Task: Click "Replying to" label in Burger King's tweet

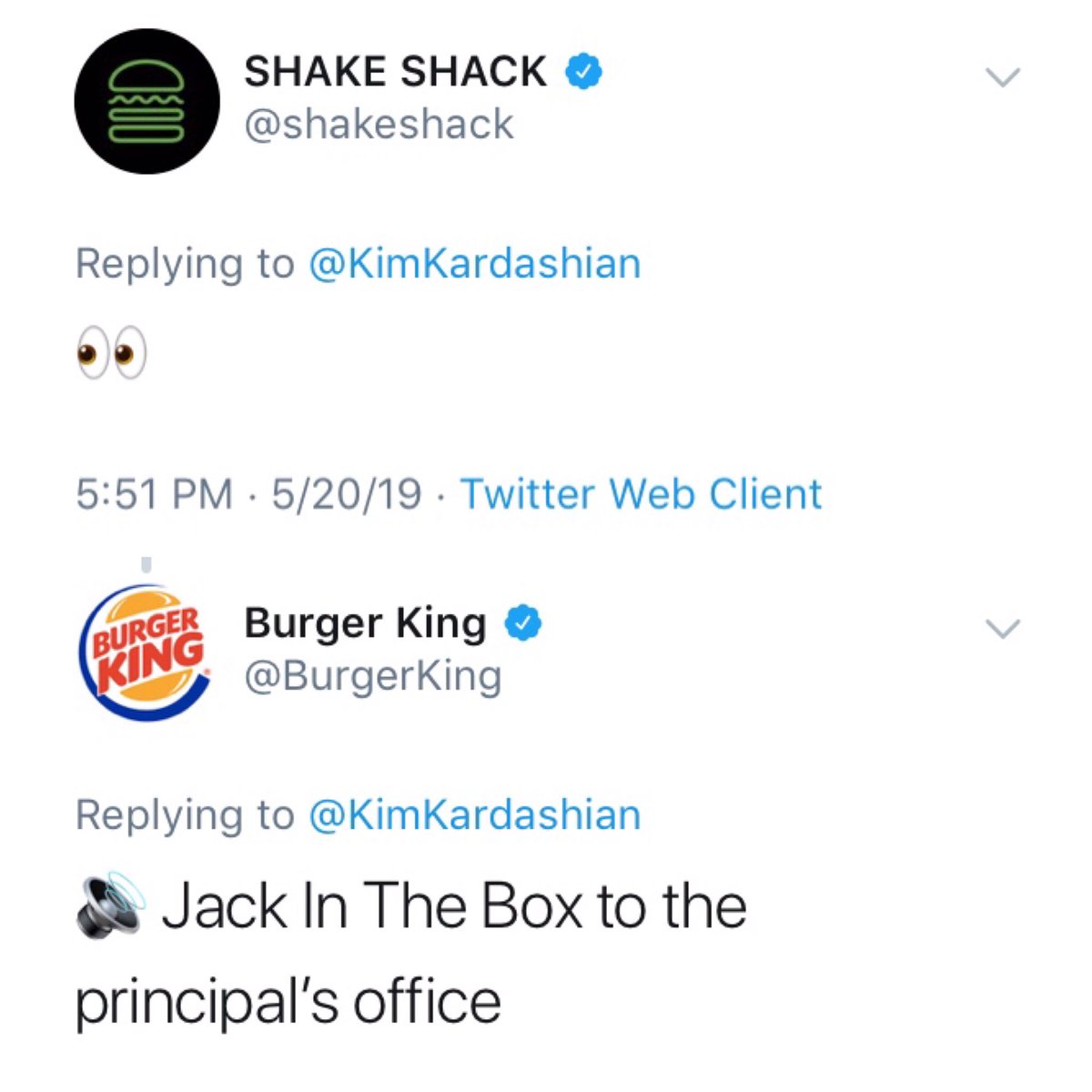Action: (185, 814)
